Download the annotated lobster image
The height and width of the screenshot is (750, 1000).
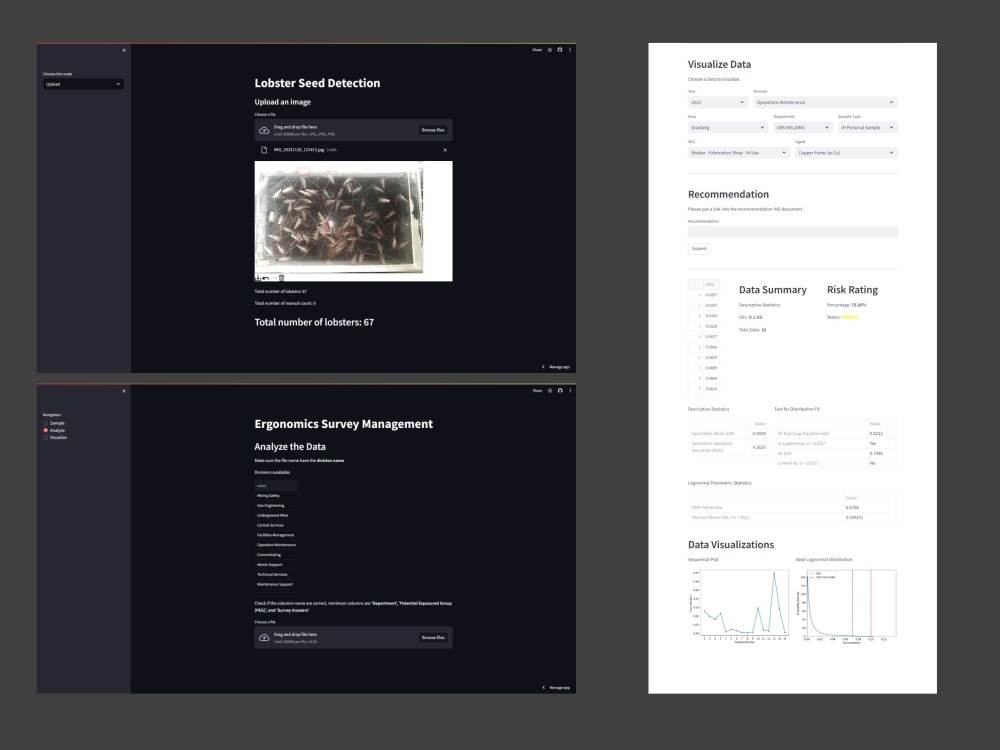[258, 278]
